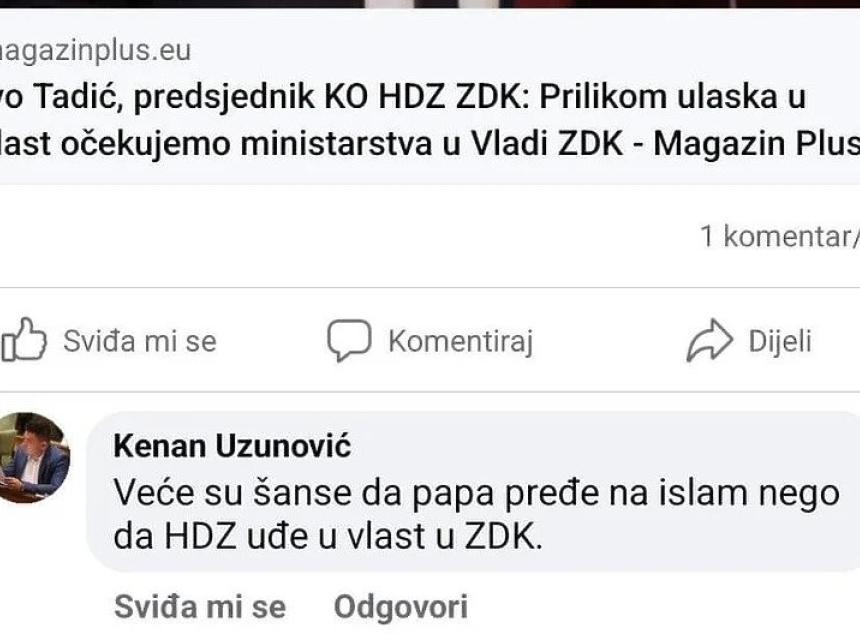This screenshot has height=640, width=860.
Task: Open Kenan Uzunović's profile picture
Action: [35, 458]
